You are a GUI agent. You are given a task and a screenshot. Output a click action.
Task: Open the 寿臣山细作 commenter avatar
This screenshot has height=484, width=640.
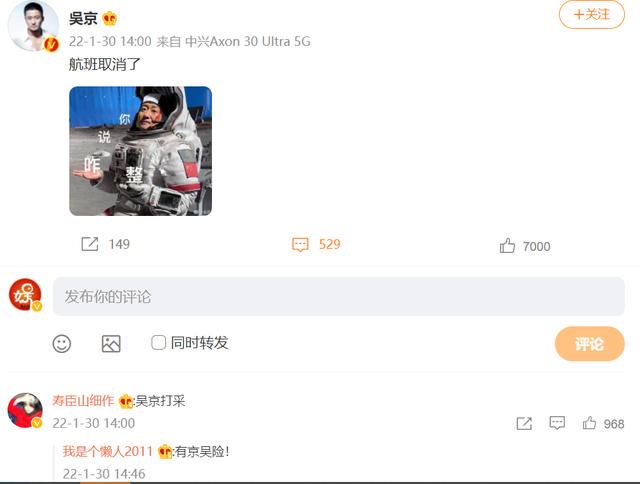click(25, 410)
